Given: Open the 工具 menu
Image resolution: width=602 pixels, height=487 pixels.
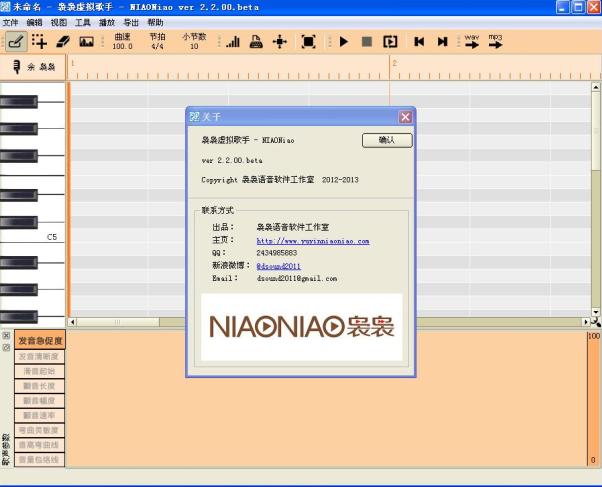Looking at the screenshot, I should click(x=83, y=23).
